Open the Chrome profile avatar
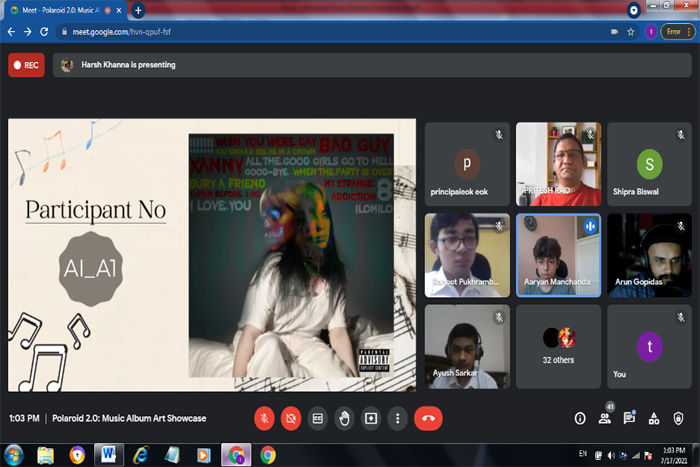The image size is (700, 467). tap(651, 32)
